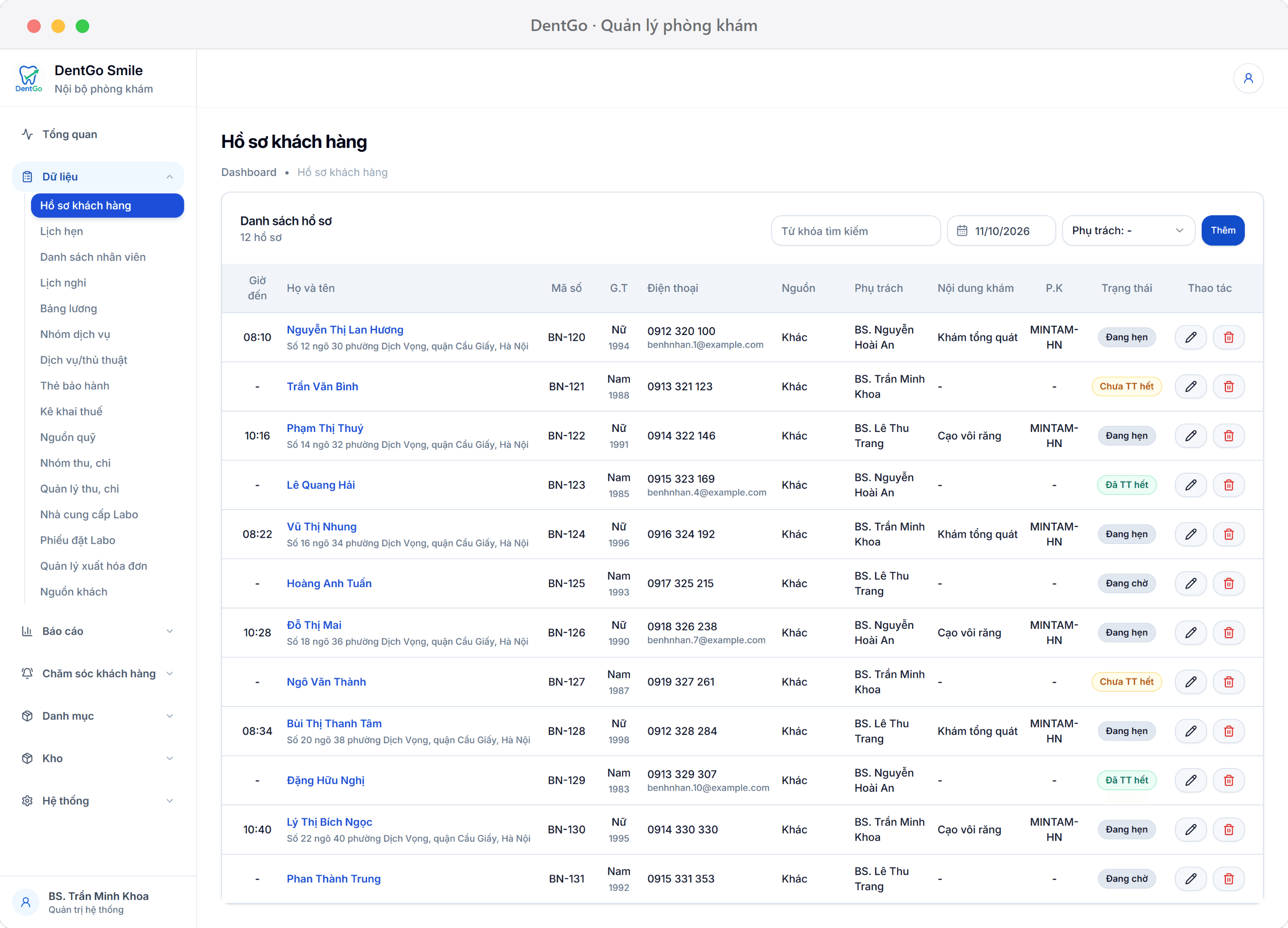
Task: Expand the Báo cáo menu group
Action: click(98, 631)
